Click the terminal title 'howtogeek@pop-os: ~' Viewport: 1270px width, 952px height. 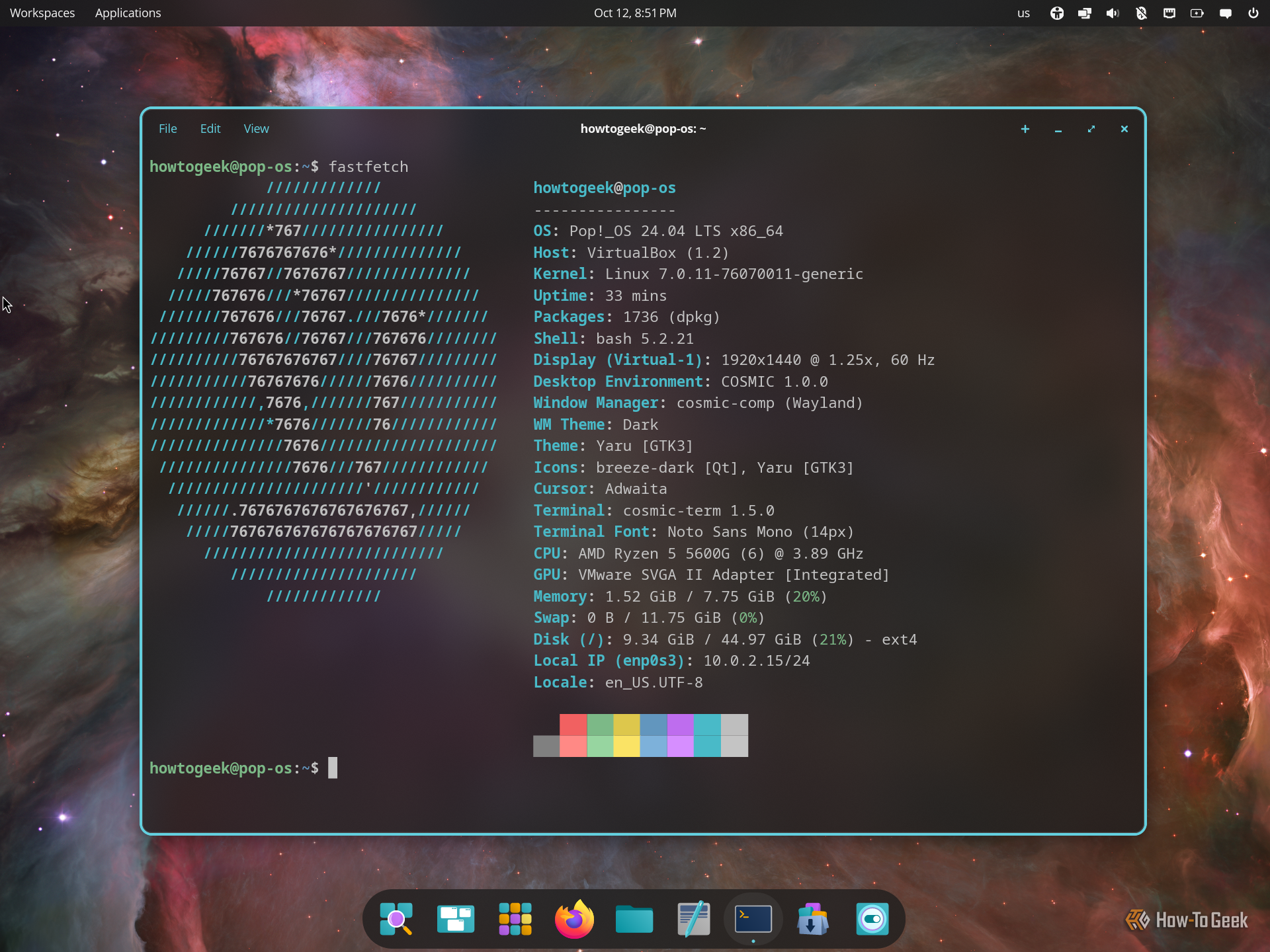[x=643, y=129]
